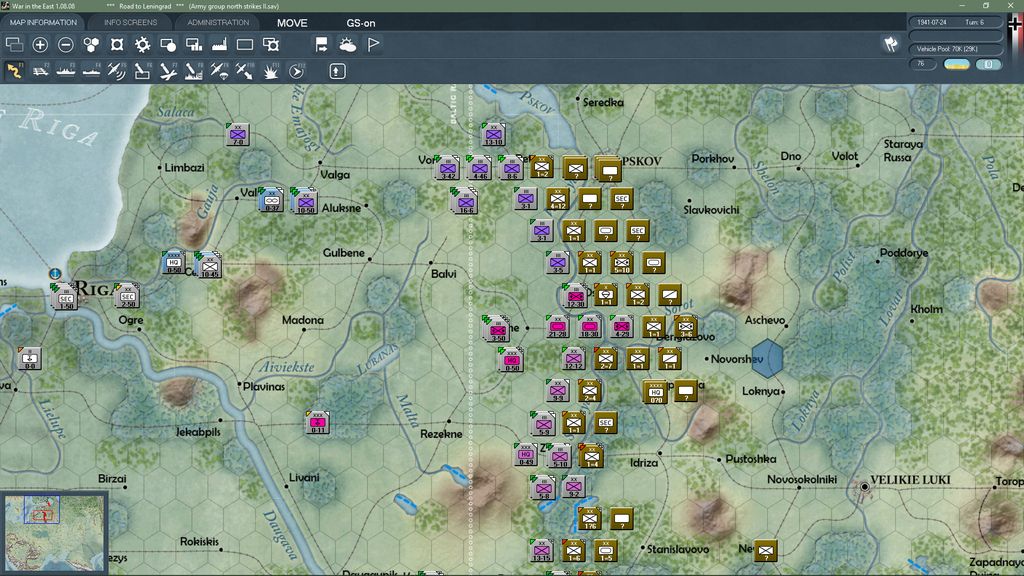Open the INFO SCREENS tab

[x=131, y=22]
